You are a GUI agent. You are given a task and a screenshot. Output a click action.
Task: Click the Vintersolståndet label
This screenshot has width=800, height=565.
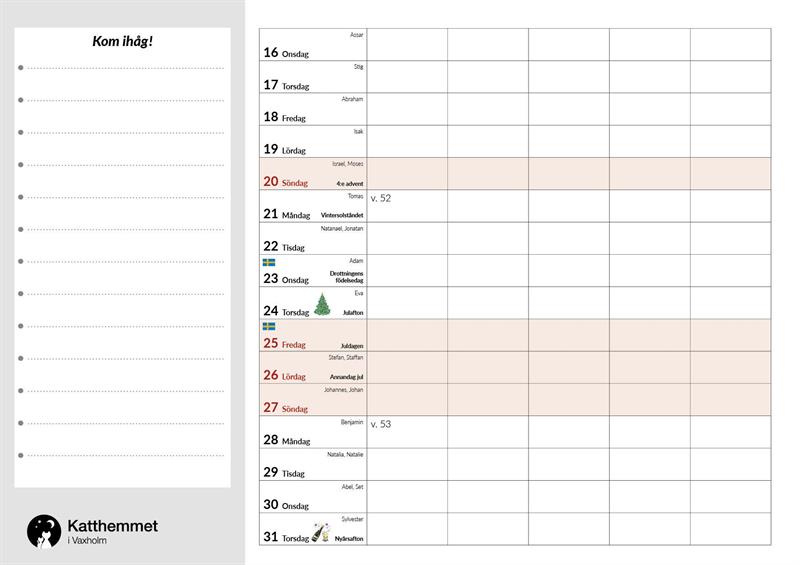(342, 215)
